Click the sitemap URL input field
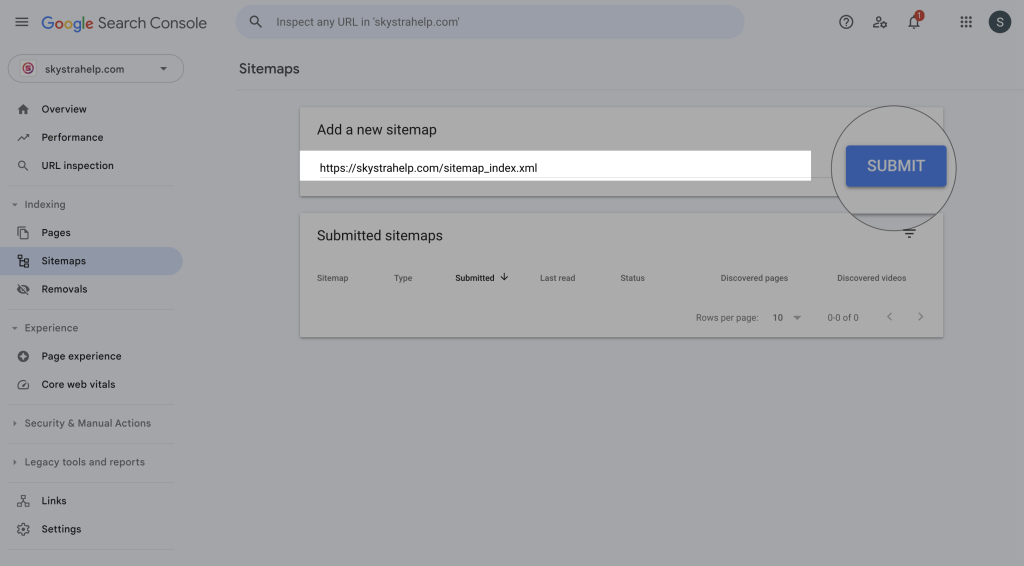Viewport: 1024px width, 566px height. click(555, 168)
